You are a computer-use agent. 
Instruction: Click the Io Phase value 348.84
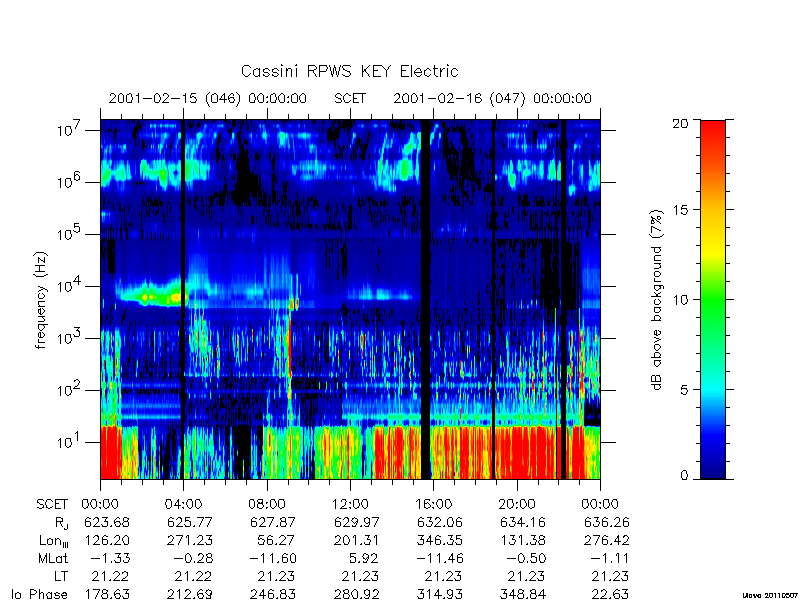(522, 593)
